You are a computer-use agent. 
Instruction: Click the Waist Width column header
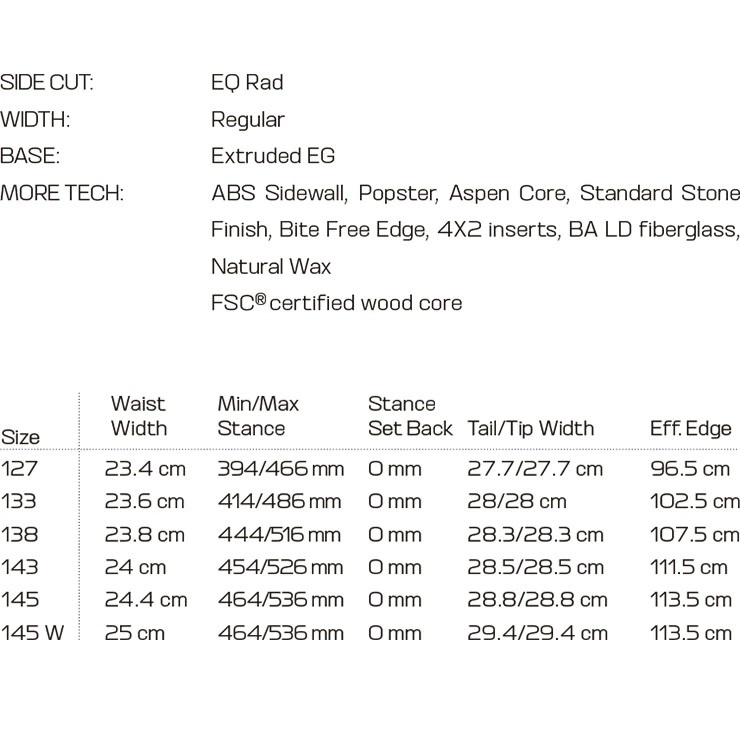[x=139, y=416]
